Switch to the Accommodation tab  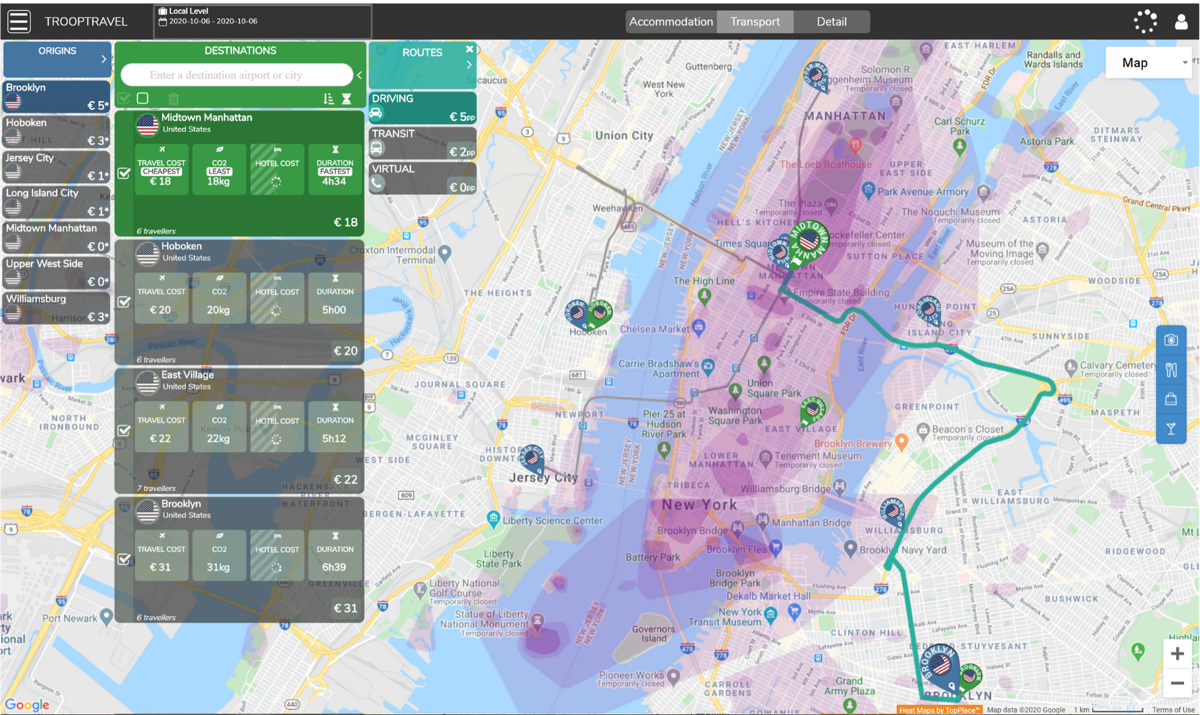click(671, 22)
